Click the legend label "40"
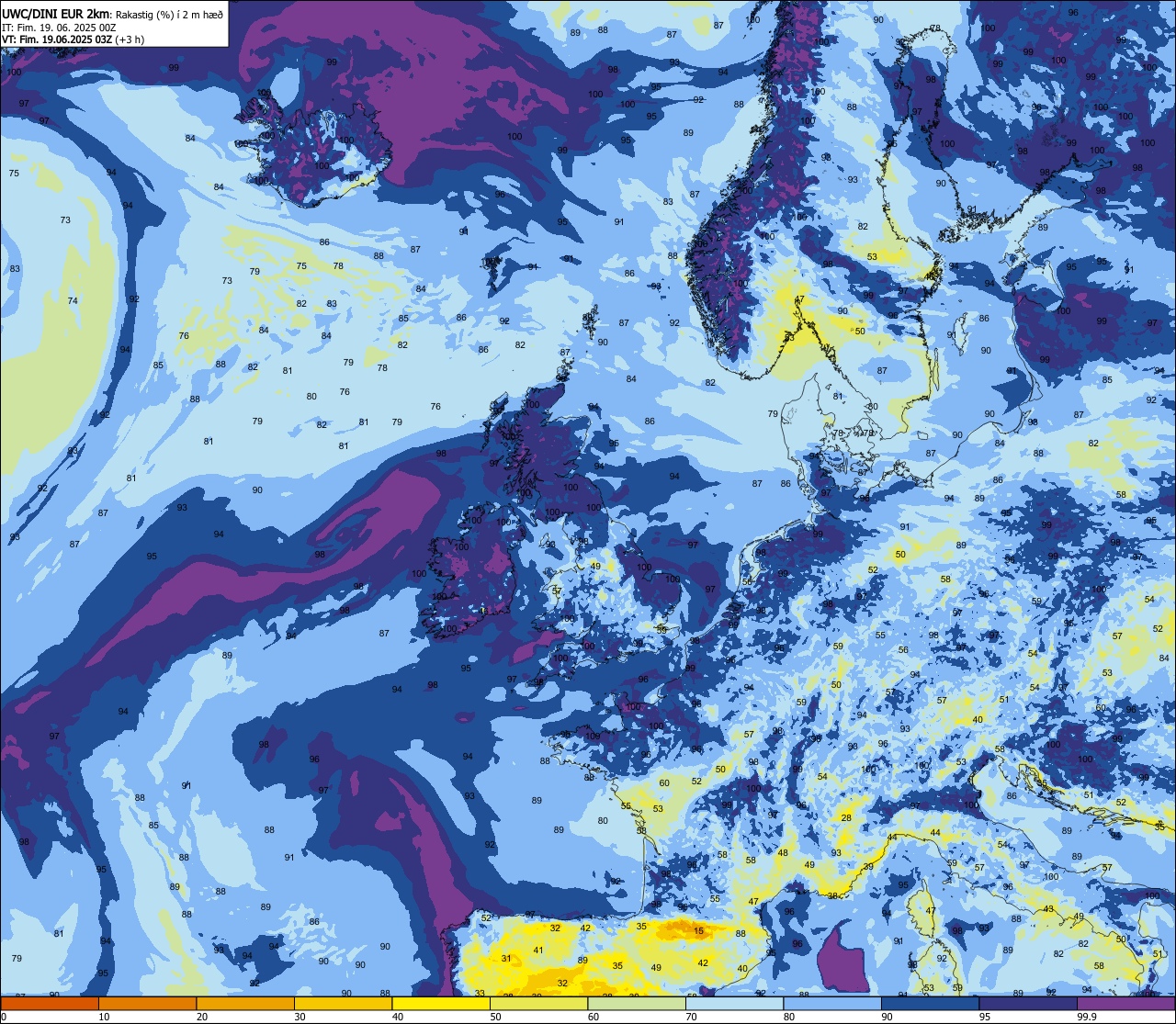 398,1017
